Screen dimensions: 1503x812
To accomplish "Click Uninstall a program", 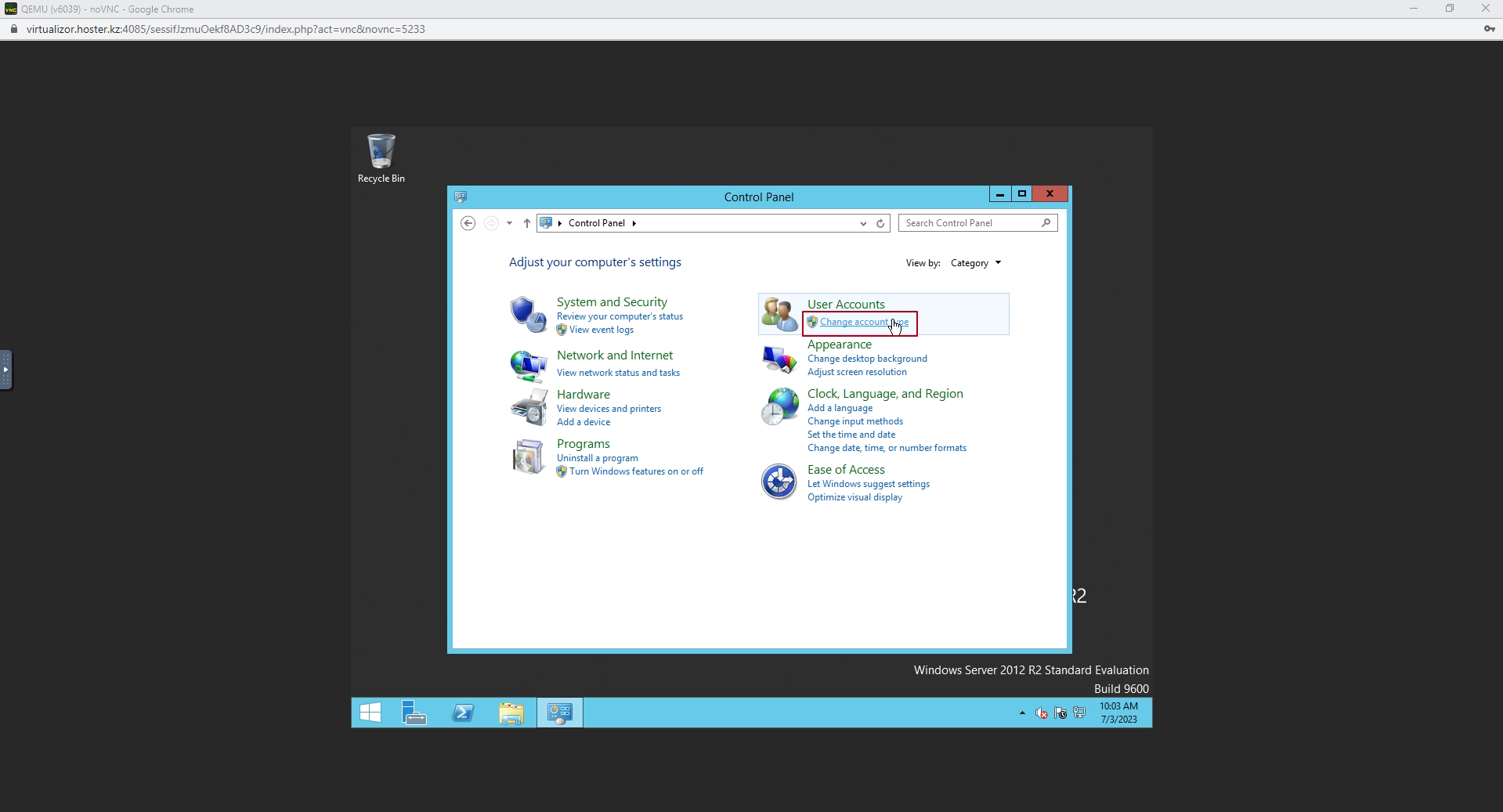I will [x=598, y=458].
